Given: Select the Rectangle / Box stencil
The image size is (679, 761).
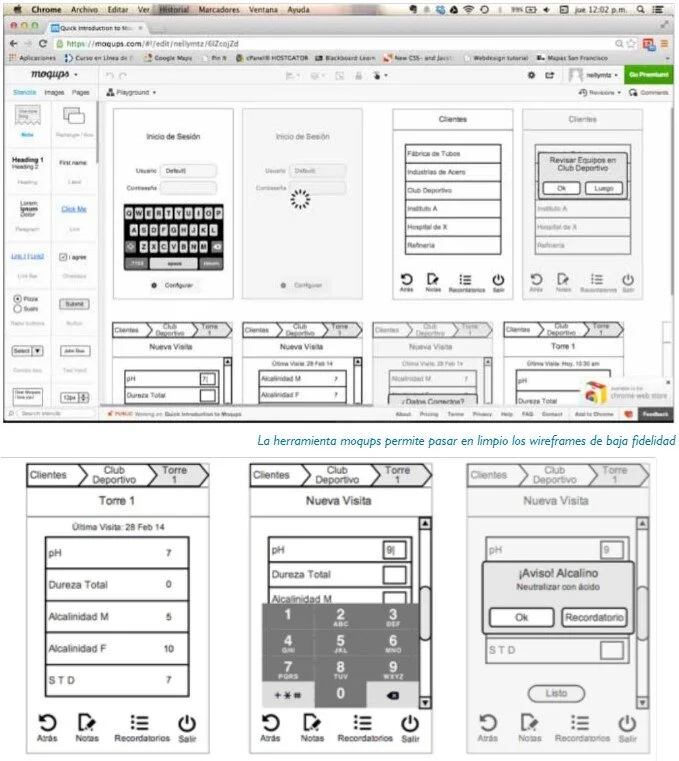Looking at the screenshot, I should [x=74, y=121].
